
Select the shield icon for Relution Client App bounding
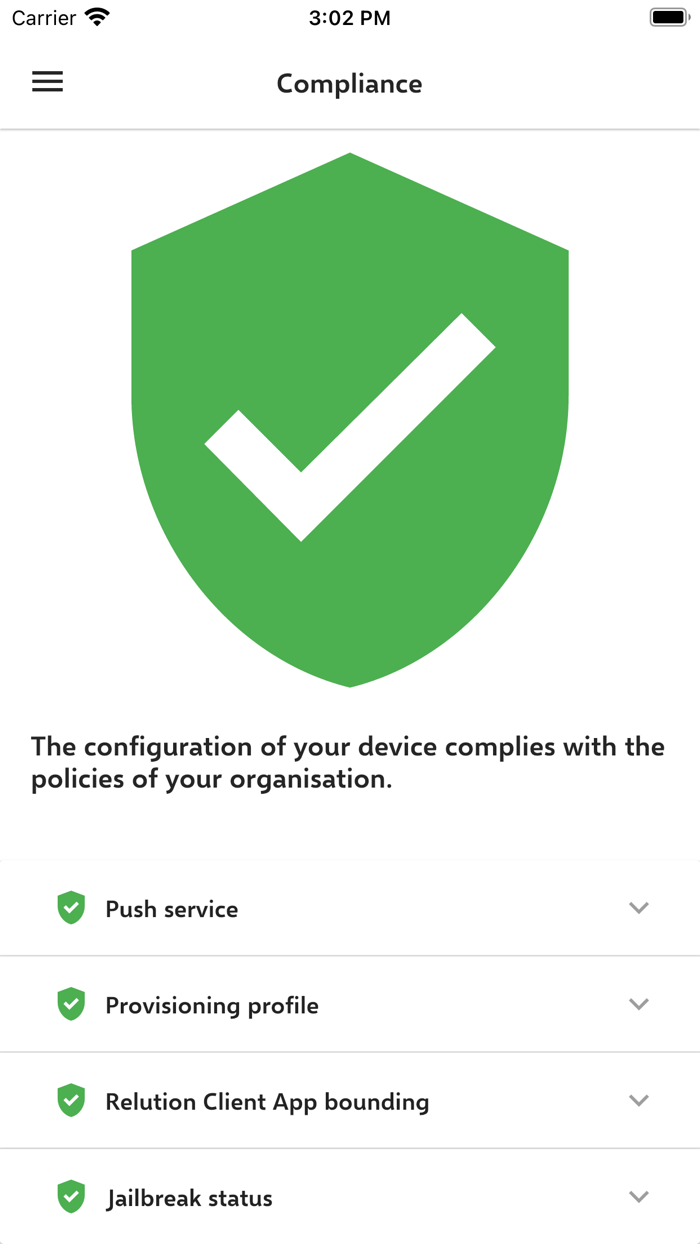(71, 1100)
